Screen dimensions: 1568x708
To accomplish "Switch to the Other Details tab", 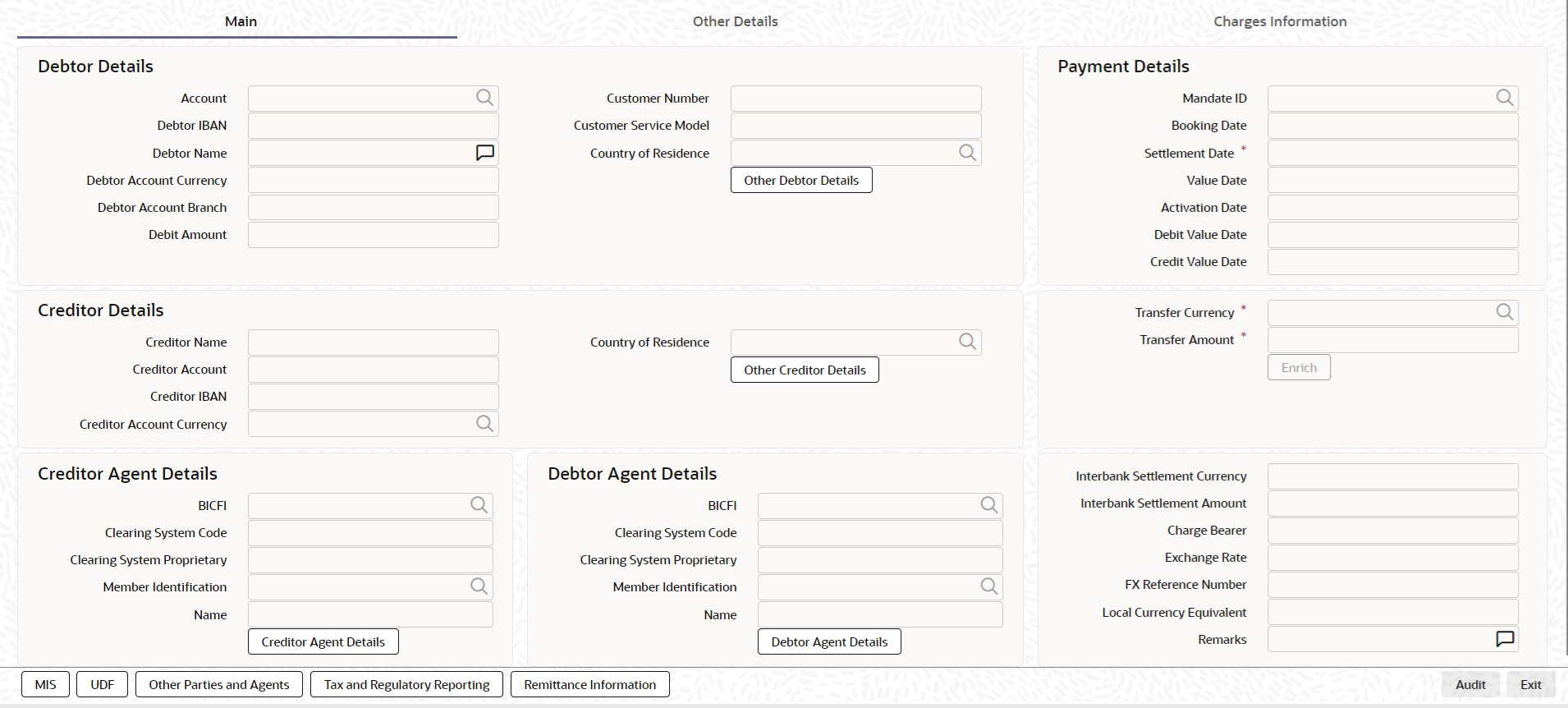I will (x=735, y=21).
